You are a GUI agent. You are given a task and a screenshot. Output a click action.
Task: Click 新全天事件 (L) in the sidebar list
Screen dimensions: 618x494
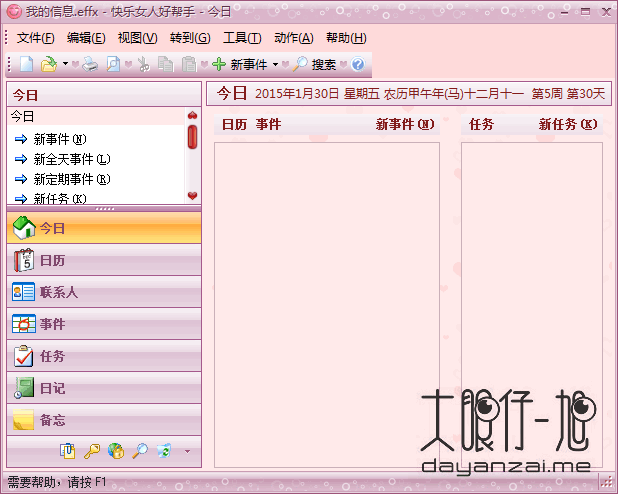click(71, 159)
